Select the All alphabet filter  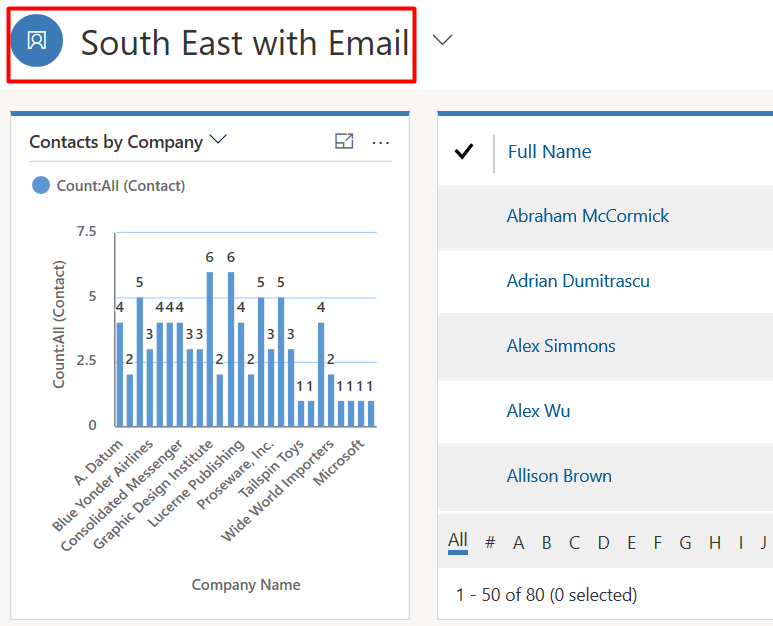458,541
